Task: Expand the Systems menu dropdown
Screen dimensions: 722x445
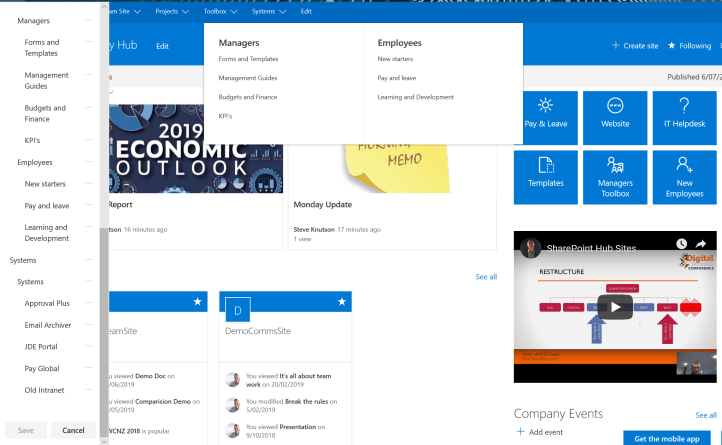Action: click(x=269, y=11)
